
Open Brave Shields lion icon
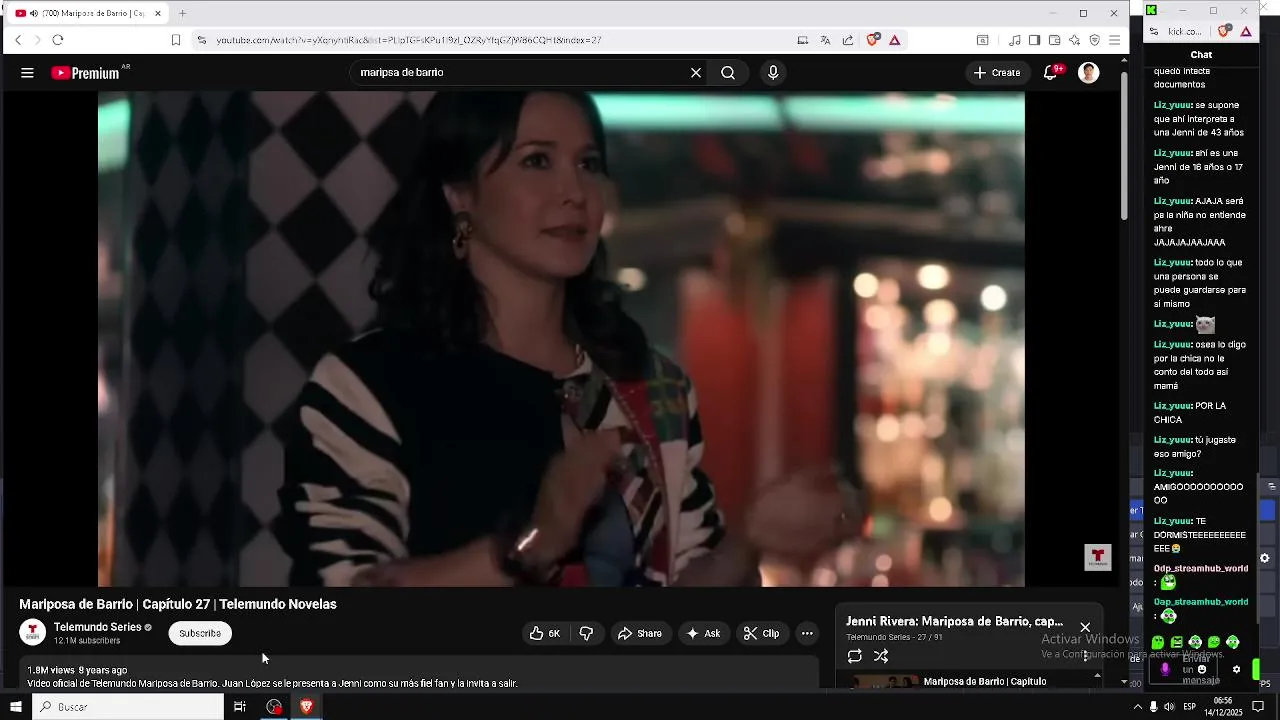(x=873, y=40)
